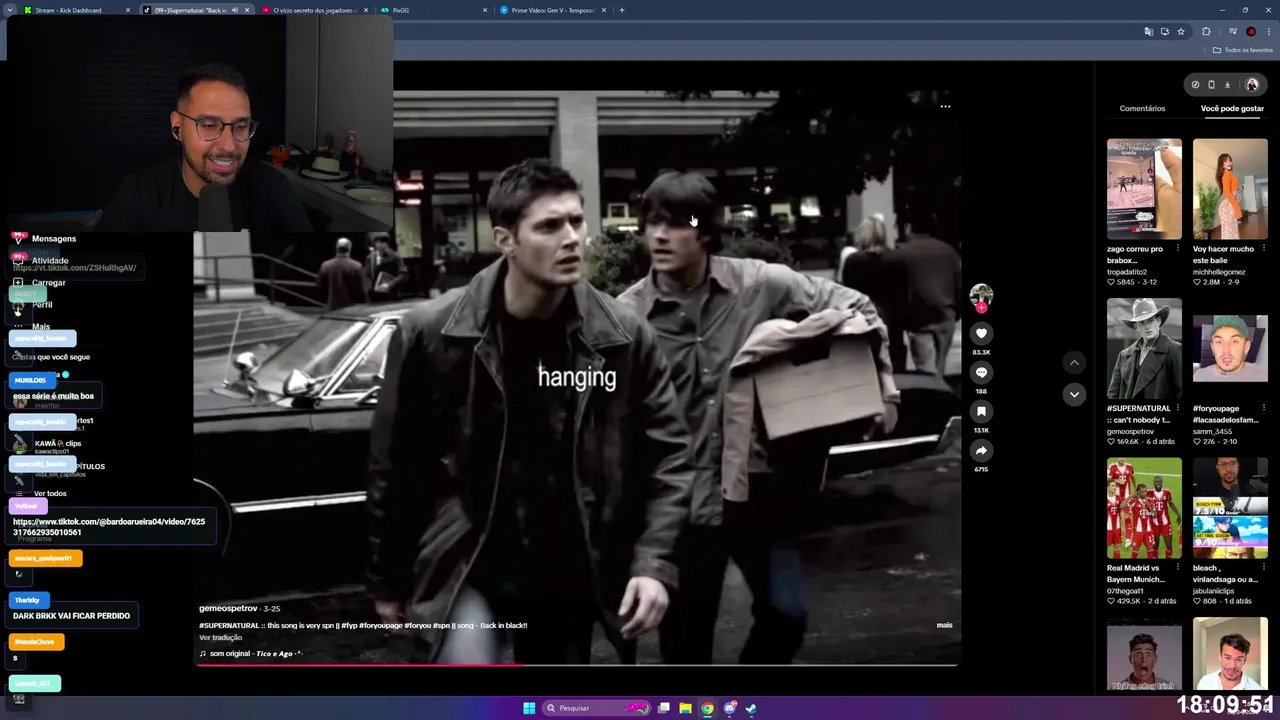Switch to Stream - Kick Dashboard tab

click(x=78, y=10)
